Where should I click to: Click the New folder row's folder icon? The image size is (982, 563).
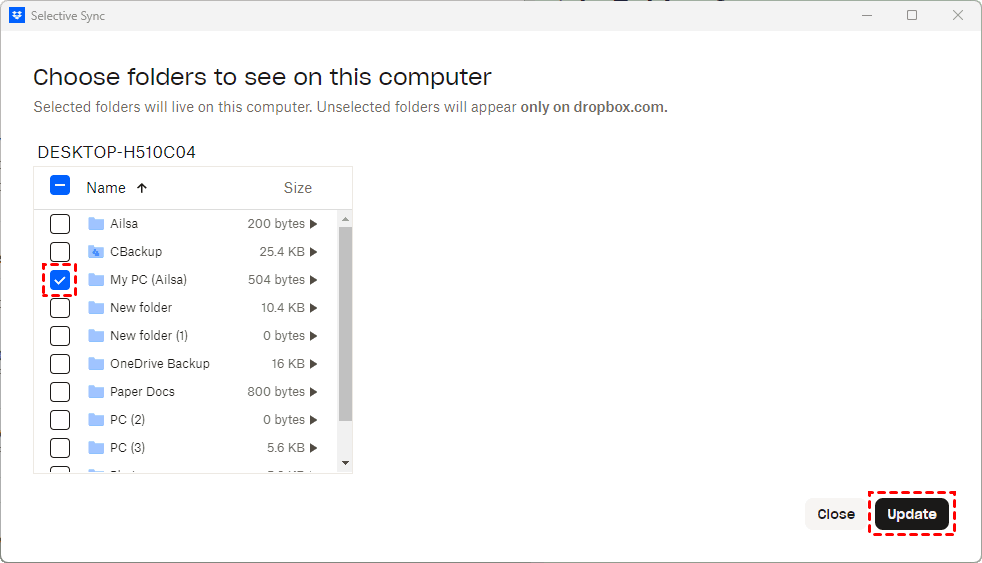pos(96,307)
